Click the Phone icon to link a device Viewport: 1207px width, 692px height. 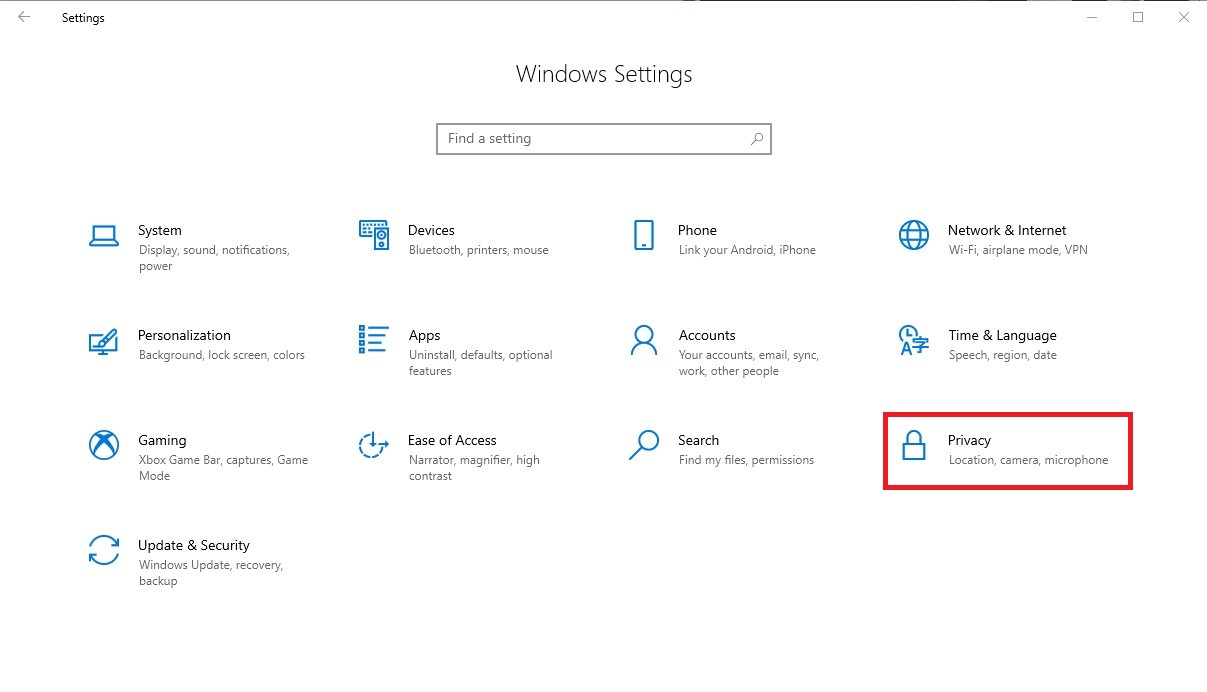point(643,236)
